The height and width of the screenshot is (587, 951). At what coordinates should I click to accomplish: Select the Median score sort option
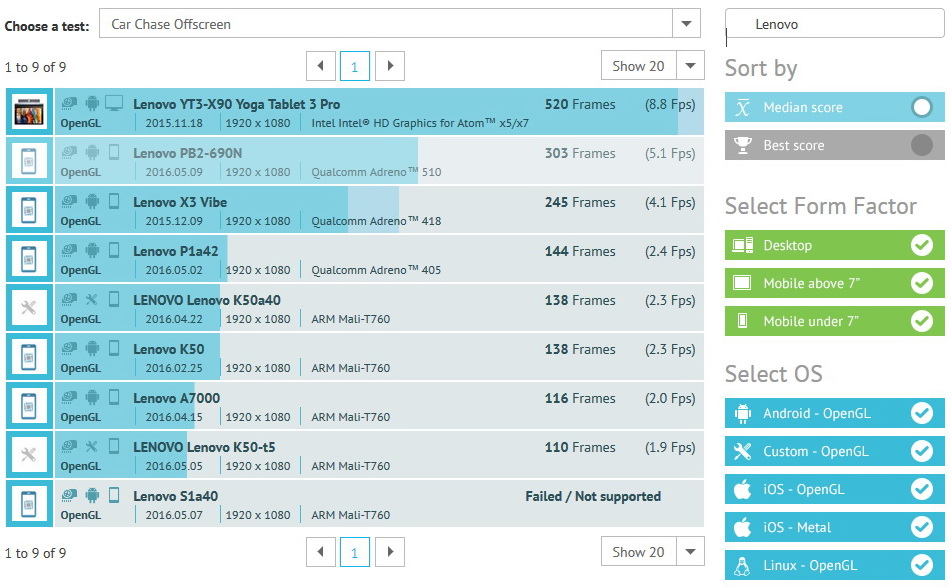(x=835, y=107)
